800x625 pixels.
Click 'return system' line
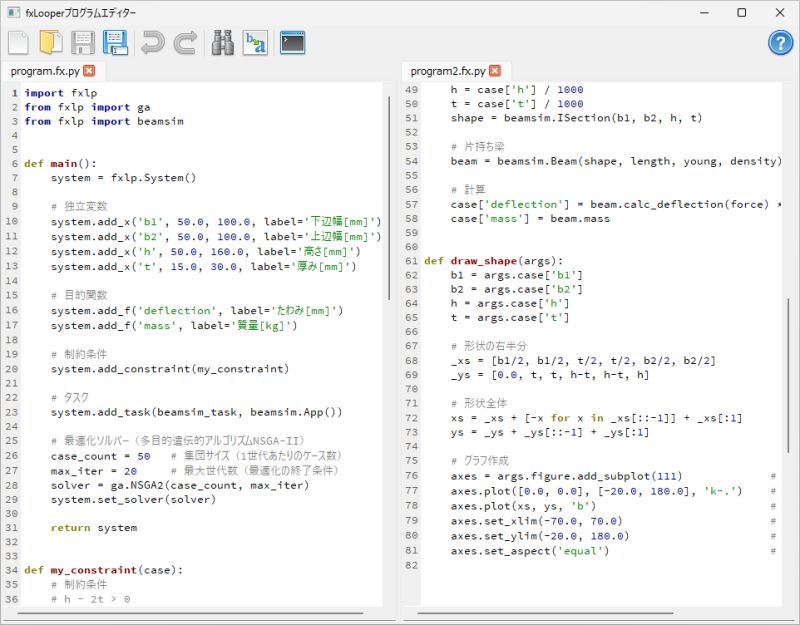(x=94, y=528)
